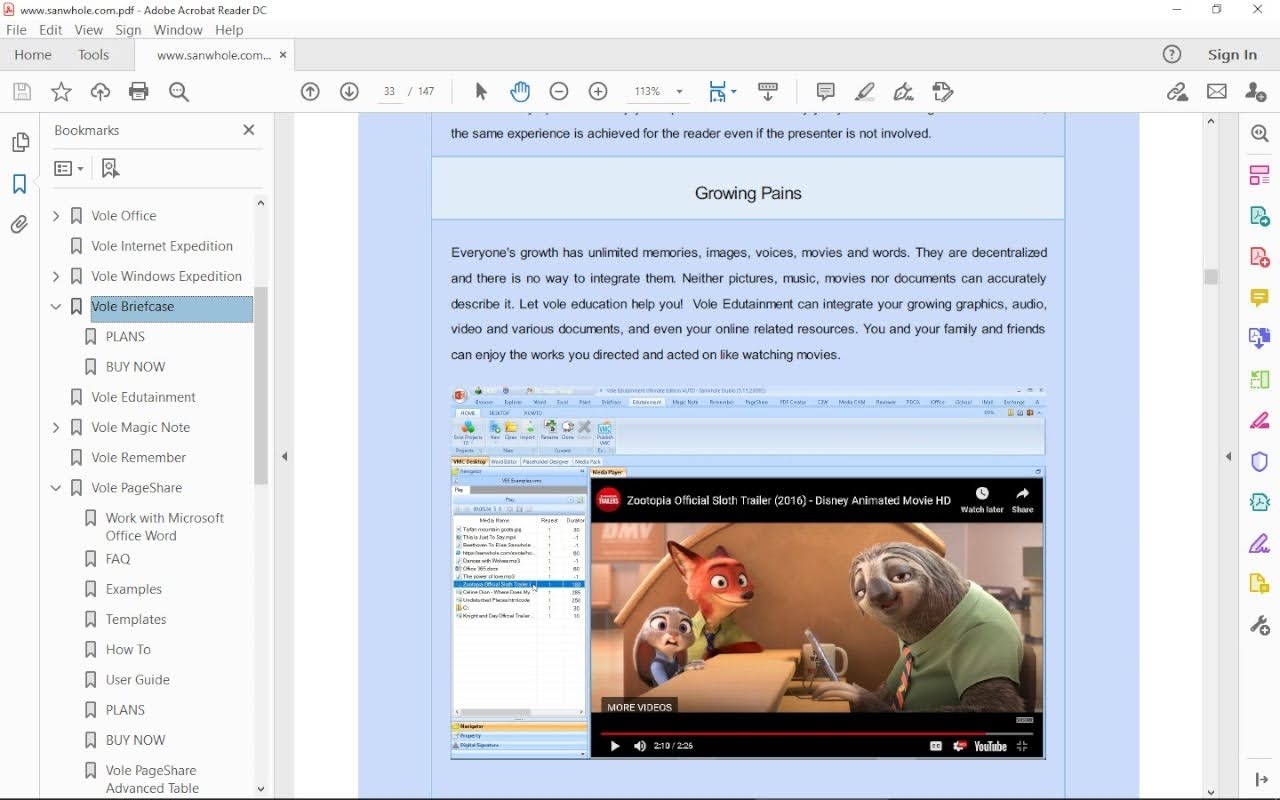Expand the right tools pane arrow at bottom

pyautogui.click(x=1260, y=780)
